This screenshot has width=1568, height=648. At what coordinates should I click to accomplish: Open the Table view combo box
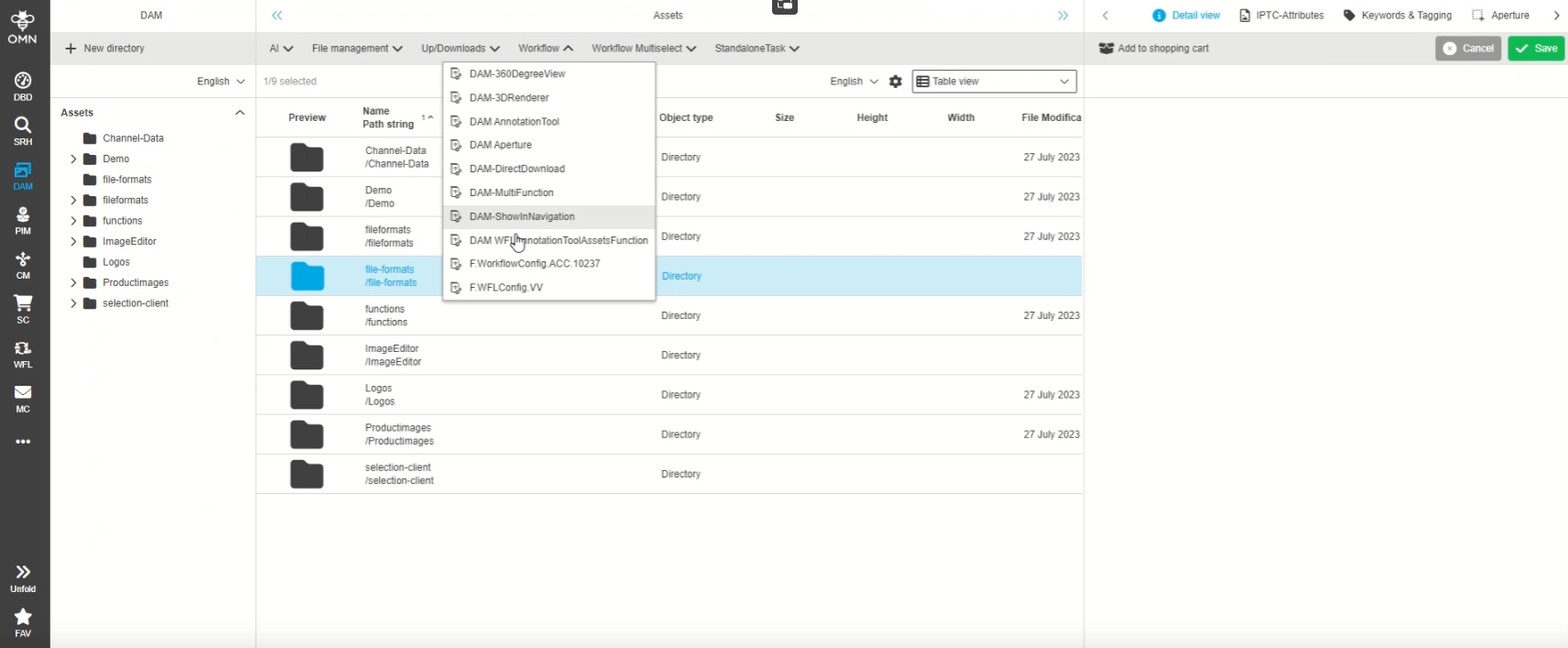coord(994,82)
